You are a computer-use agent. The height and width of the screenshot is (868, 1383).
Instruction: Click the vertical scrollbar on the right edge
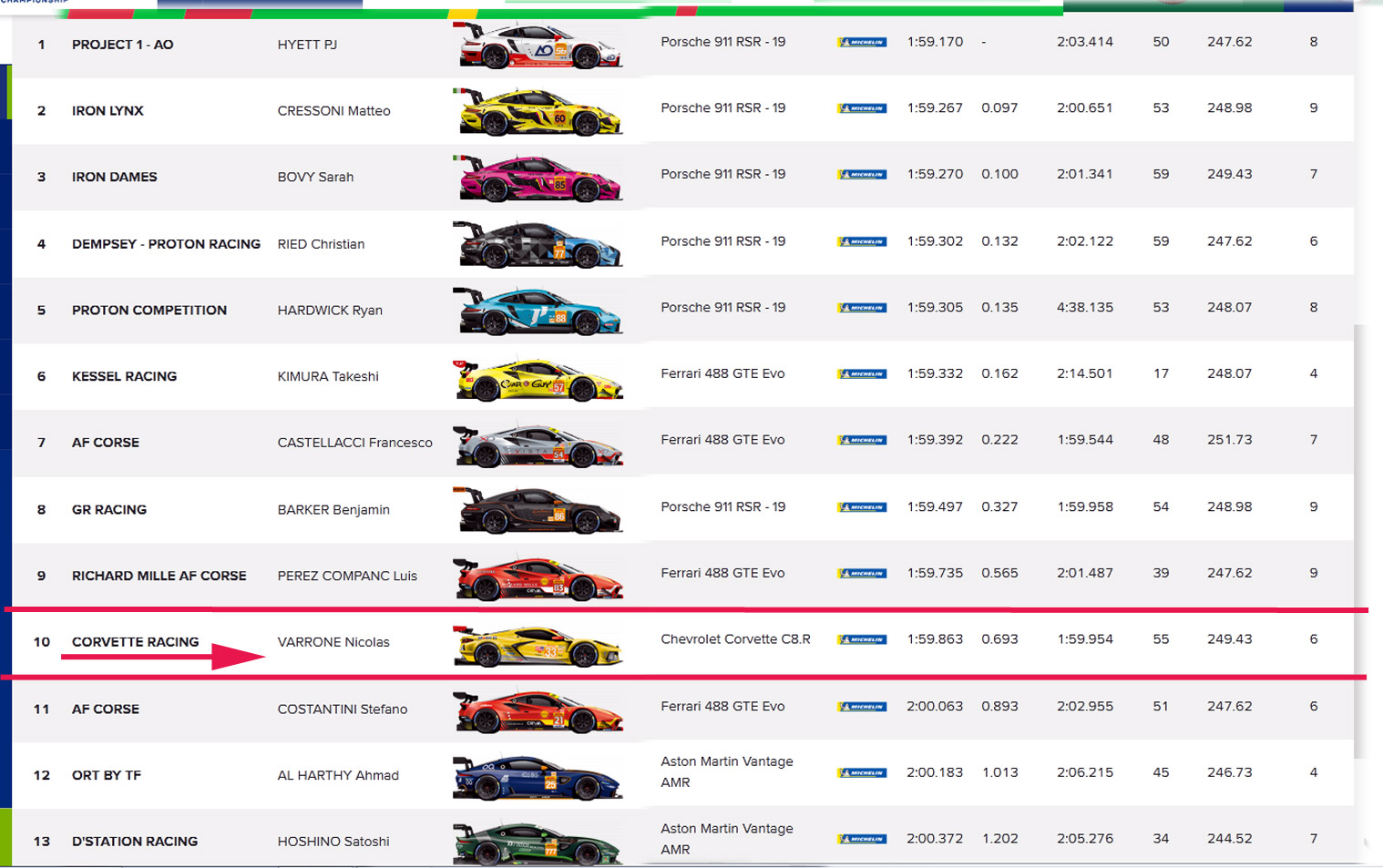pyautogui.click(x=1360, y=537)
